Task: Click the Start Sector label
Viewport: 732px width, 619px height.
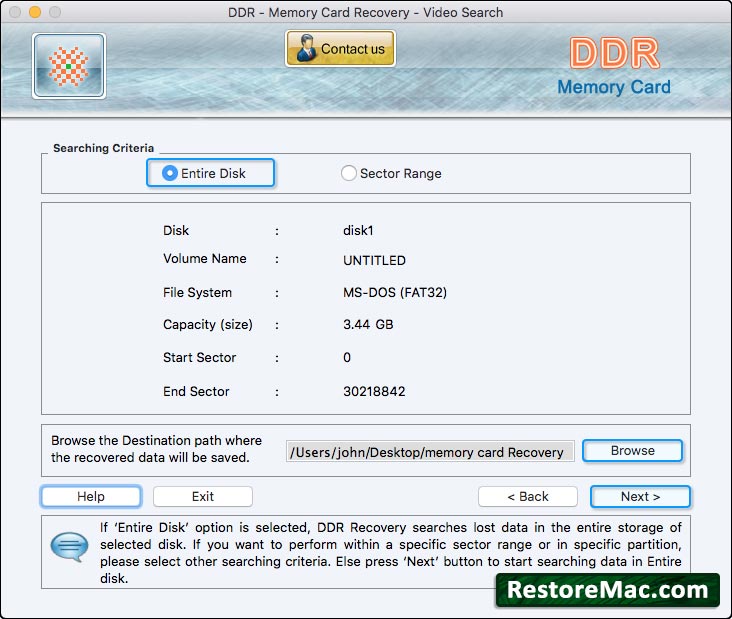Action: (199, 358)
